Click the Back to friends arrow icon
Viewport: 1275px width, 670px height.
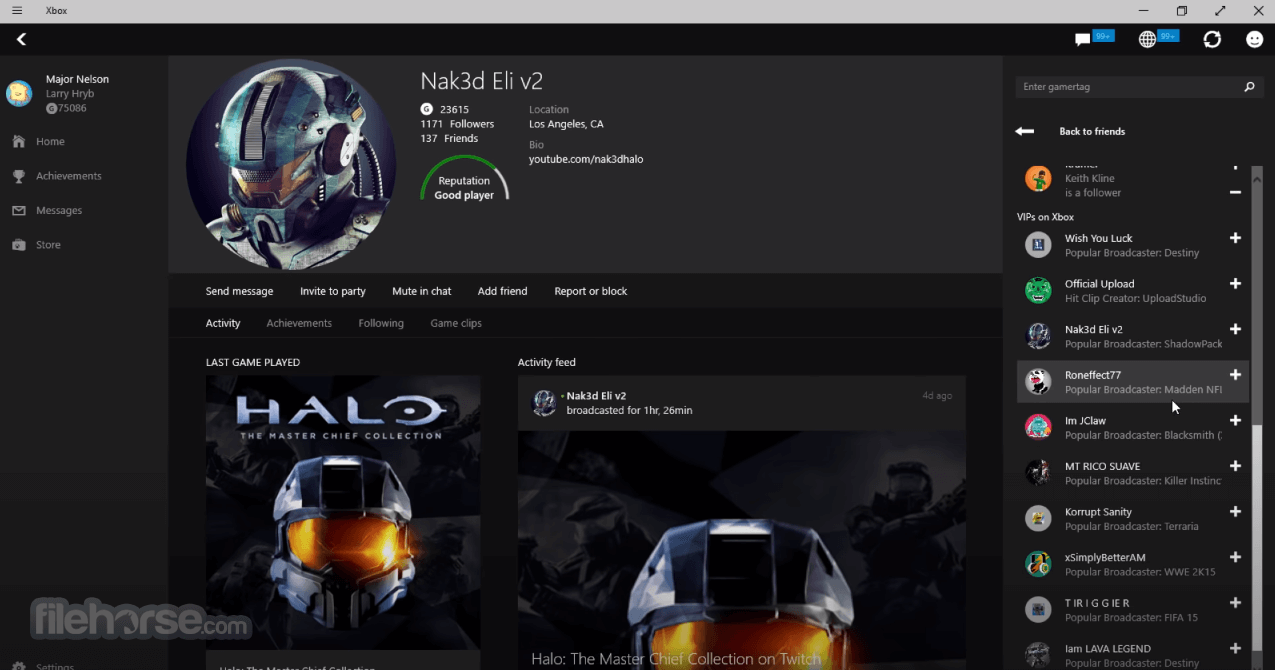click(1024, 131)
